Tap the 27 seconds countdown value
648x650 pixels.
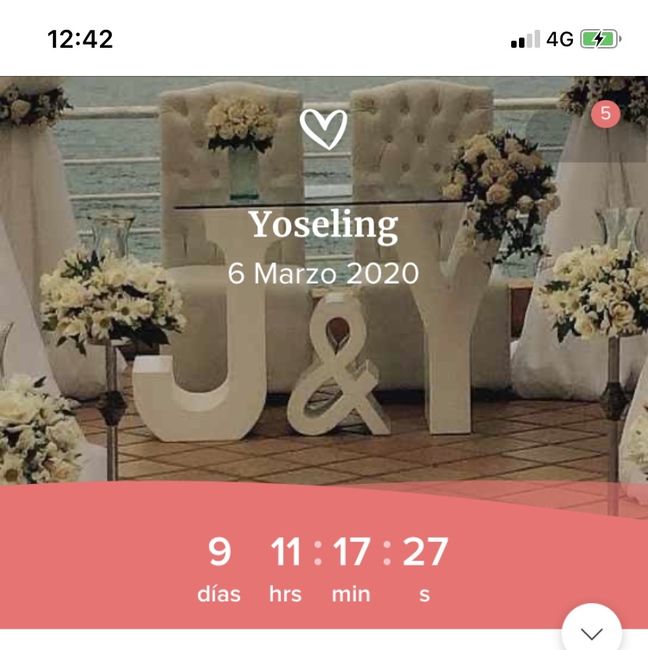tap(425, 551)
